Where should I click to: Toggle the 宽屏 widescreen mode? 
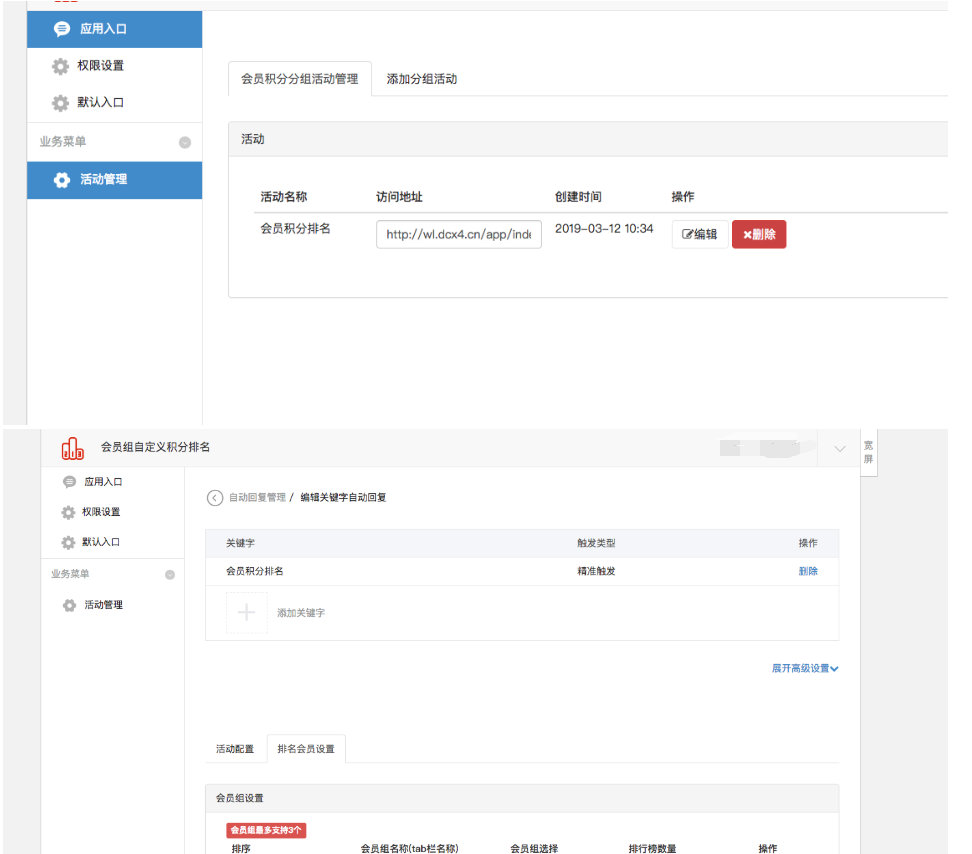click(867, 452)
